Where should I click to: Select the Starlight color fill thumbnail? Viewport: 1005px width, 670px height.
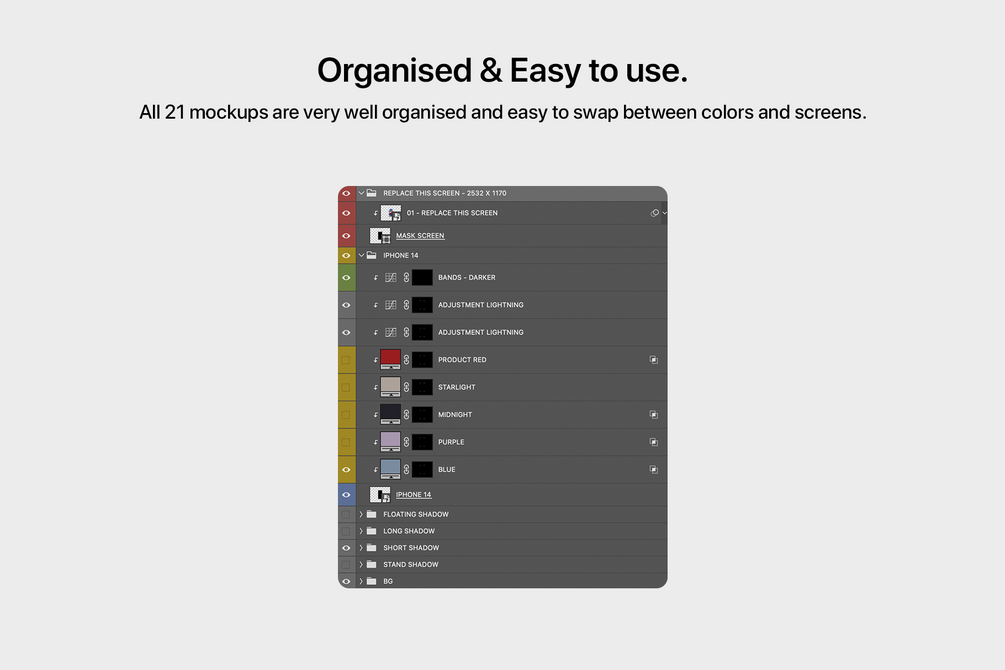[x=390, y=387]
